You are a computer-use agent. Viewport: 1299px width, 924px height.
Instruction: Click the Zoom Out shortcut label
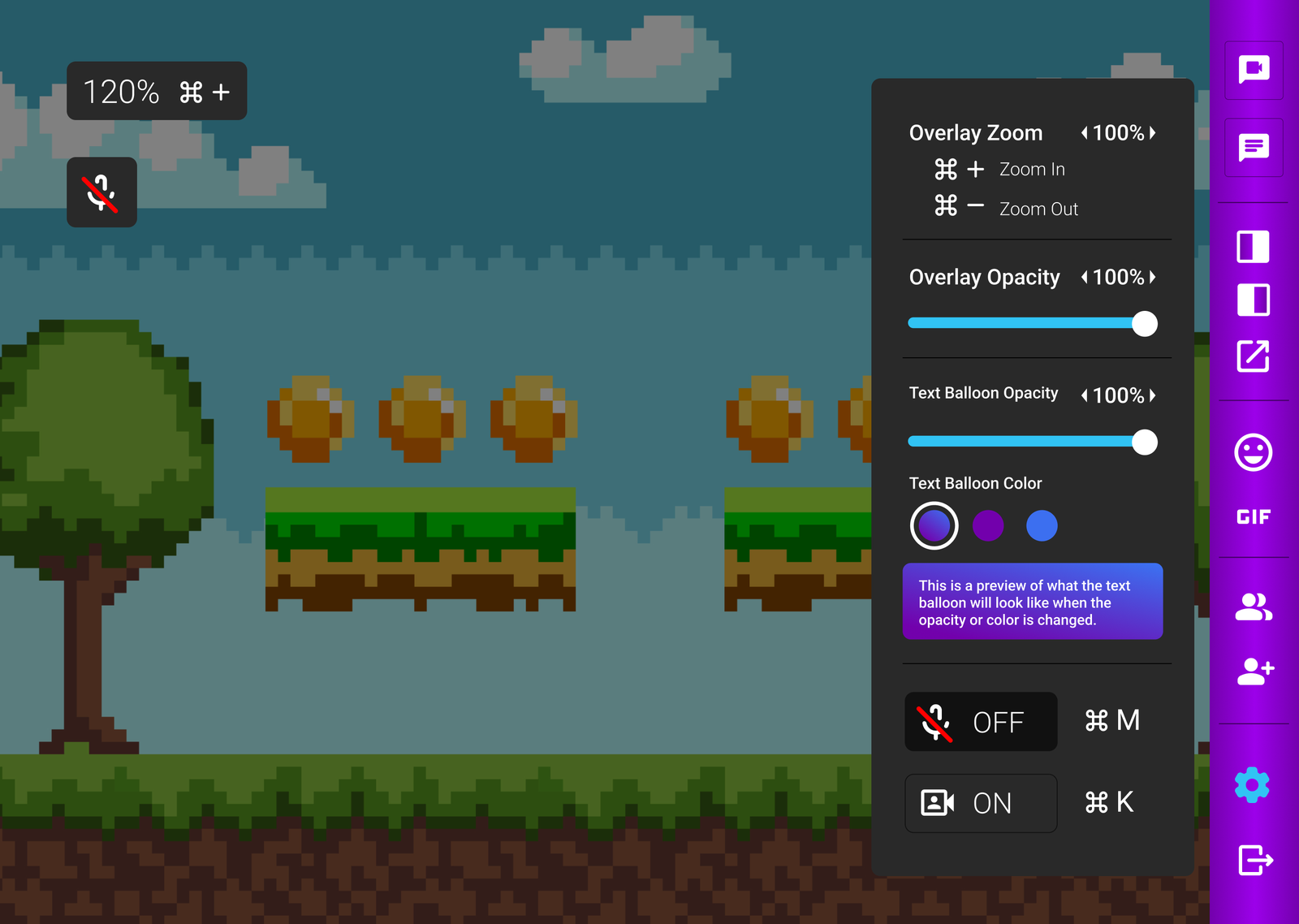[x=1038, y=209]
